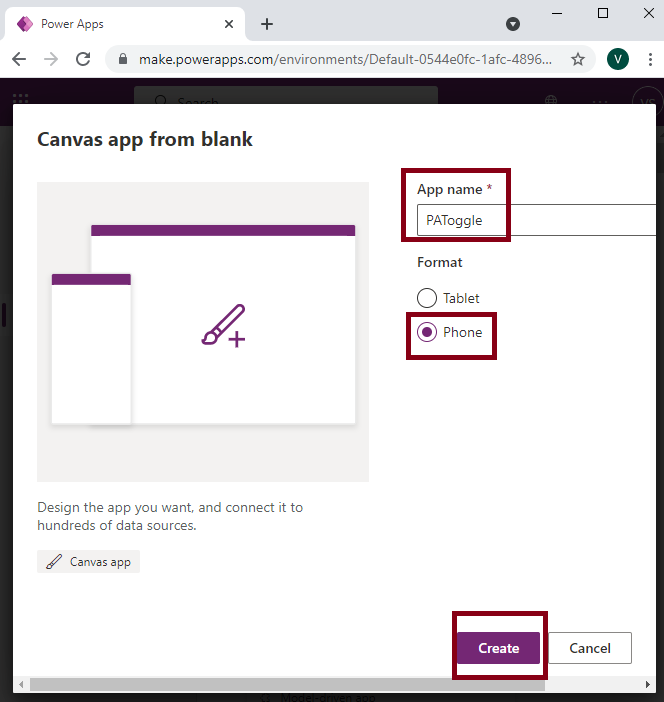
Task: Click the canvas app preview image
Action: (x=203, y=332)
